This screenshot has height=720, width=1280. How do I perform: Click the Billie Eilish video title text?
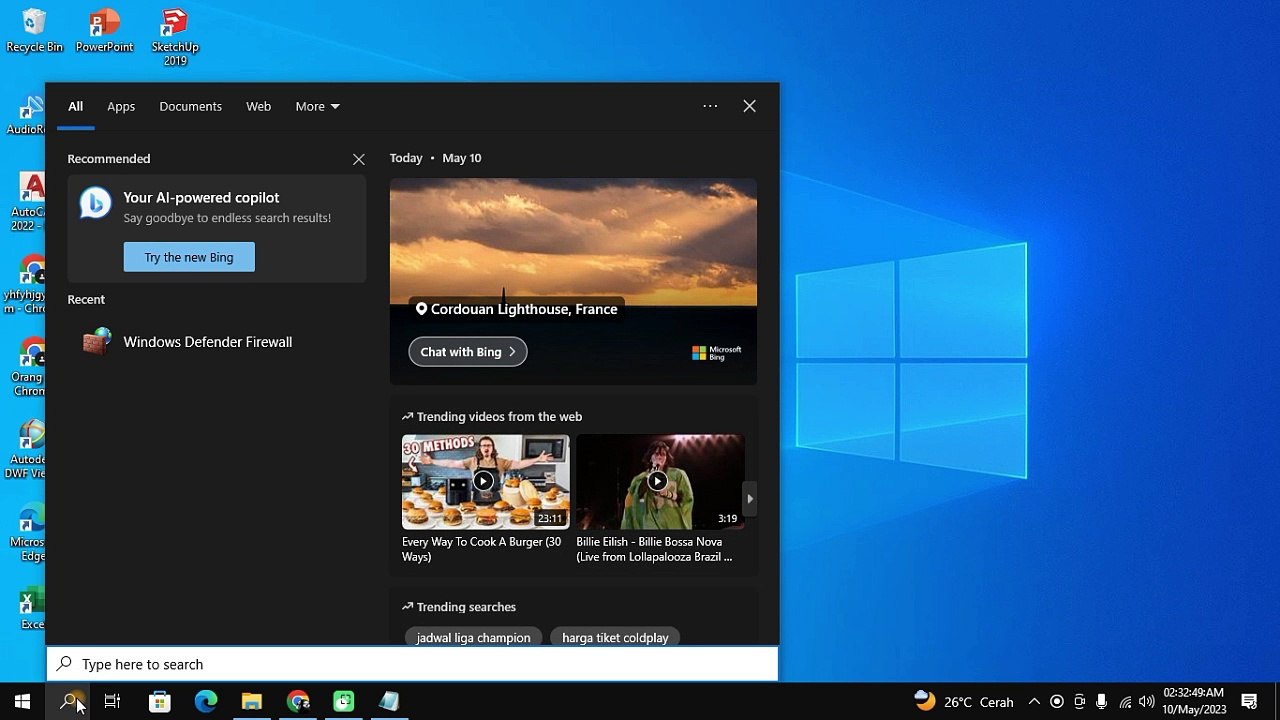coord(654,549)
